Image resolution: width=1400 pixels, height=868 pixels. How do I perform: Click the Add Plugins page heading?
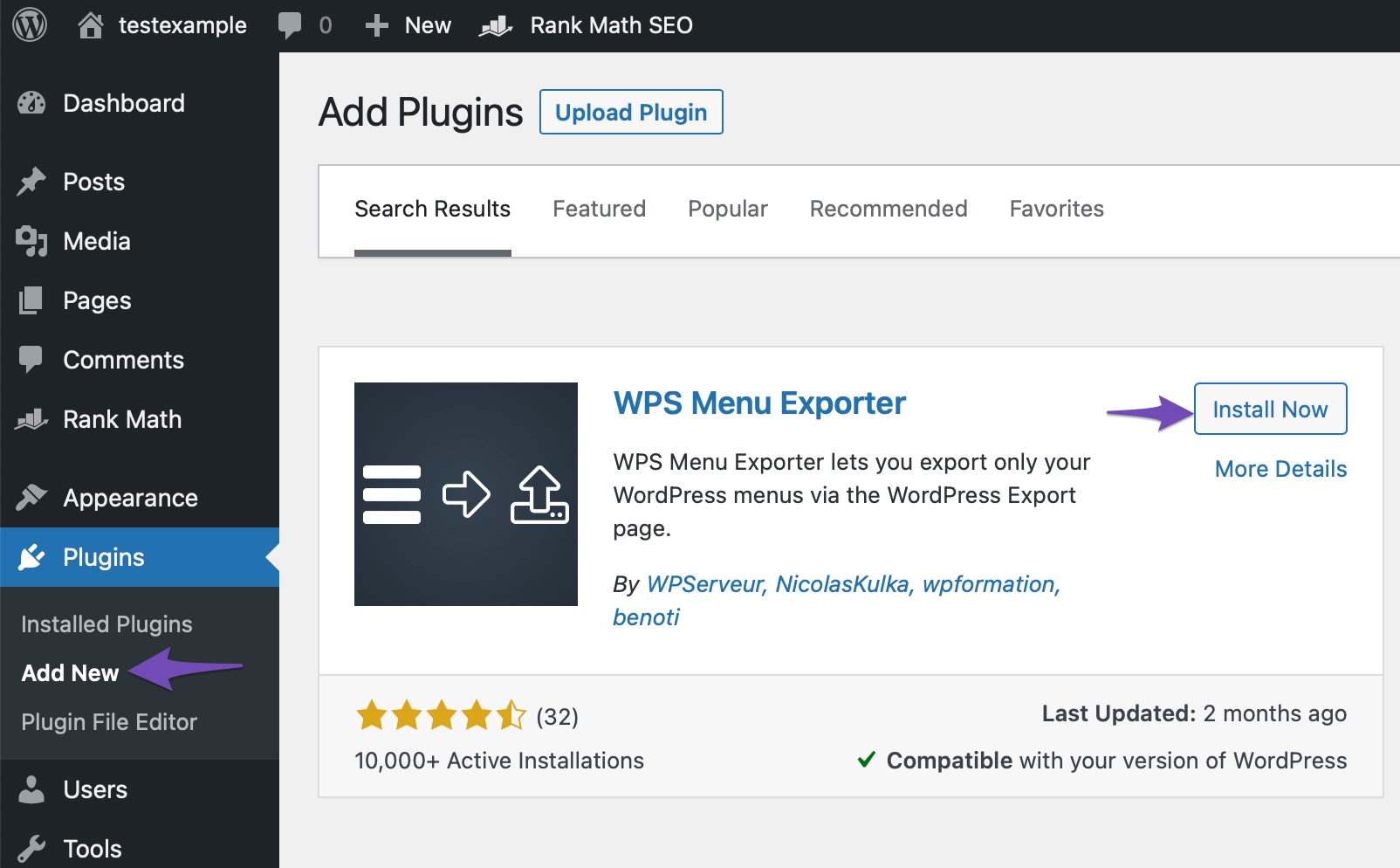pos(421,112)
